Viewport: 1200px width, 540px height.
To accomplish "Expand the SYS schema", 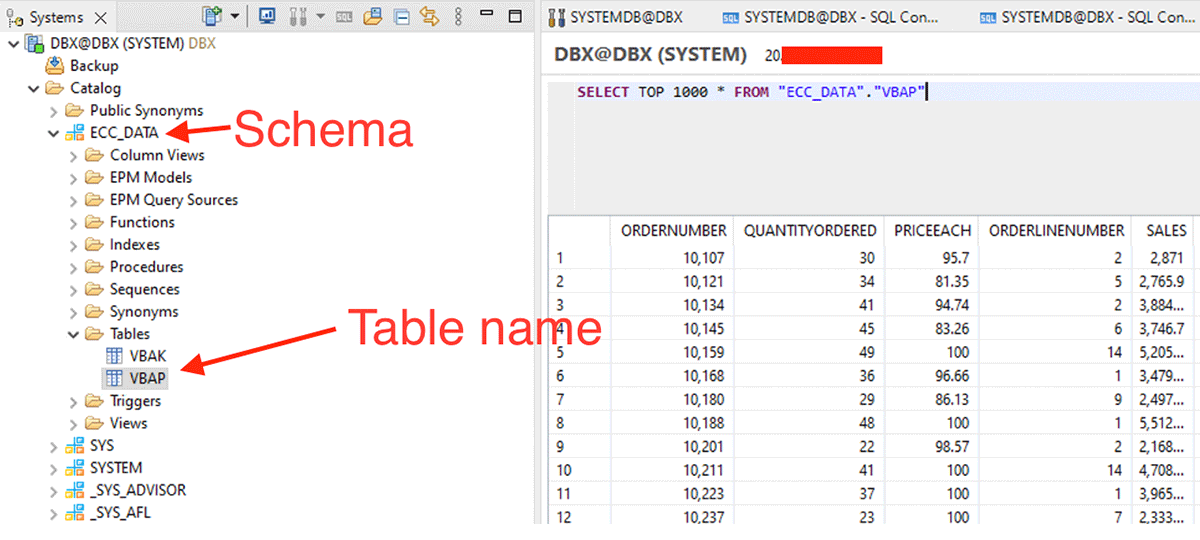I will coord(54,445).
